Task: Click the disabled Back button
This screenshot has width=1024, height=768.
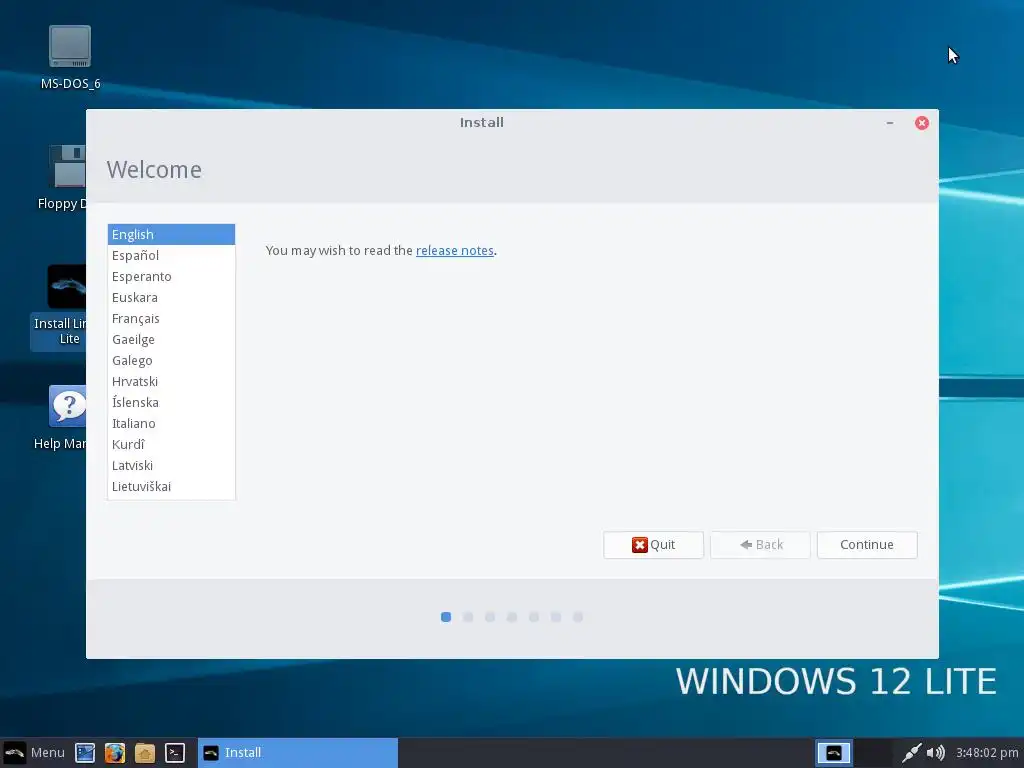Action: 760,545
